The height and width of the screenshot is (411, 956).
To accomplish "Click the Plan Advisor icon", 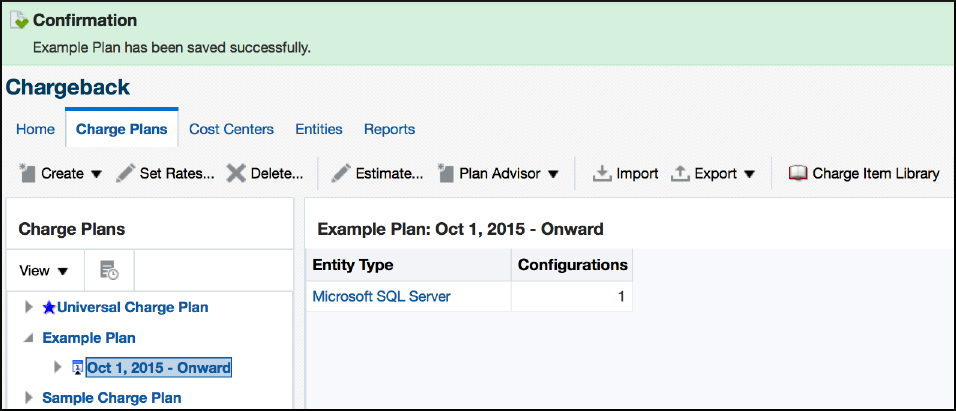I will tap(446, 173).
